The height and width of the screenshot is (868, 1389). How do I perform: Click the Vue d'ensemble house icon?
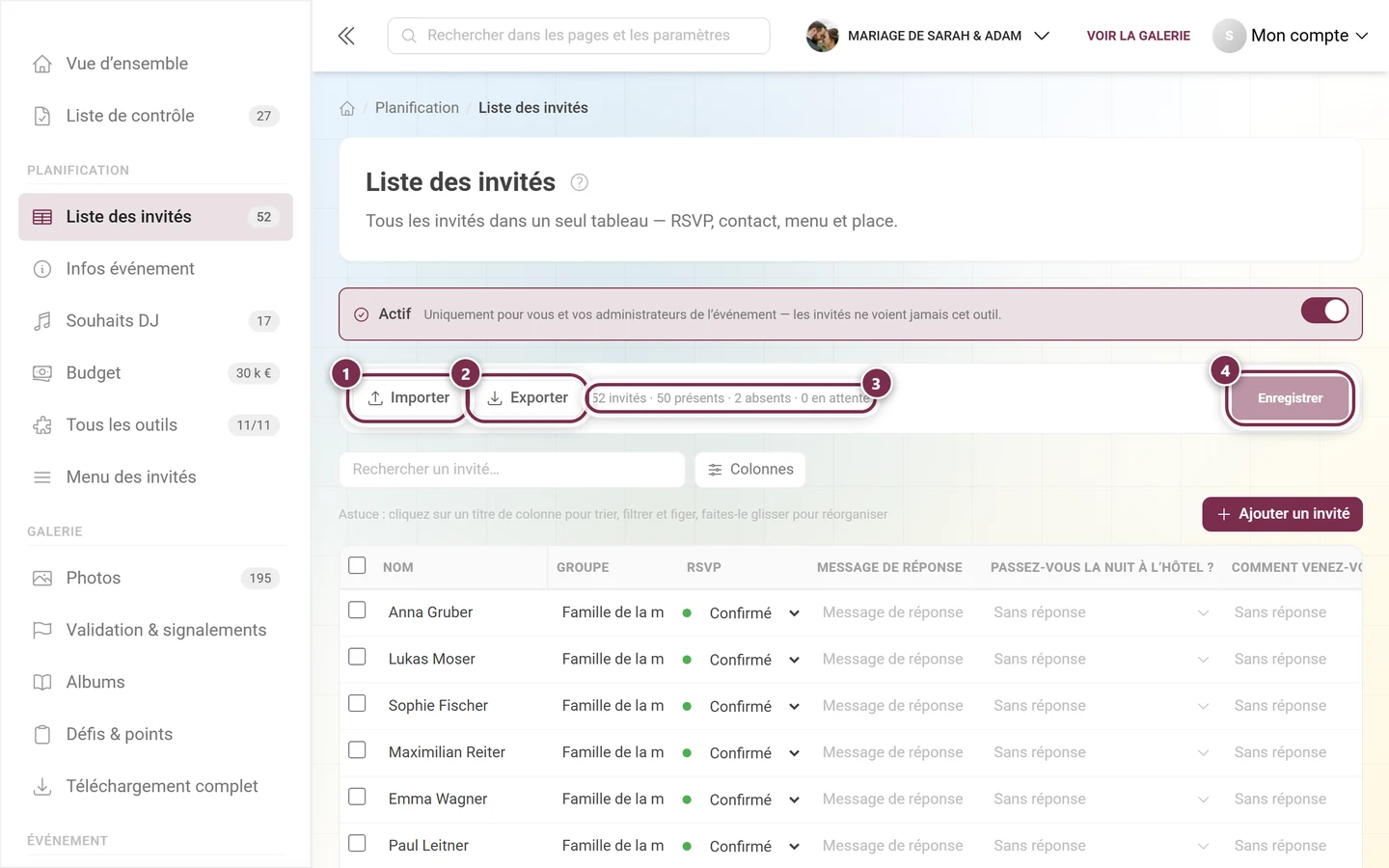tap(42, 64)
